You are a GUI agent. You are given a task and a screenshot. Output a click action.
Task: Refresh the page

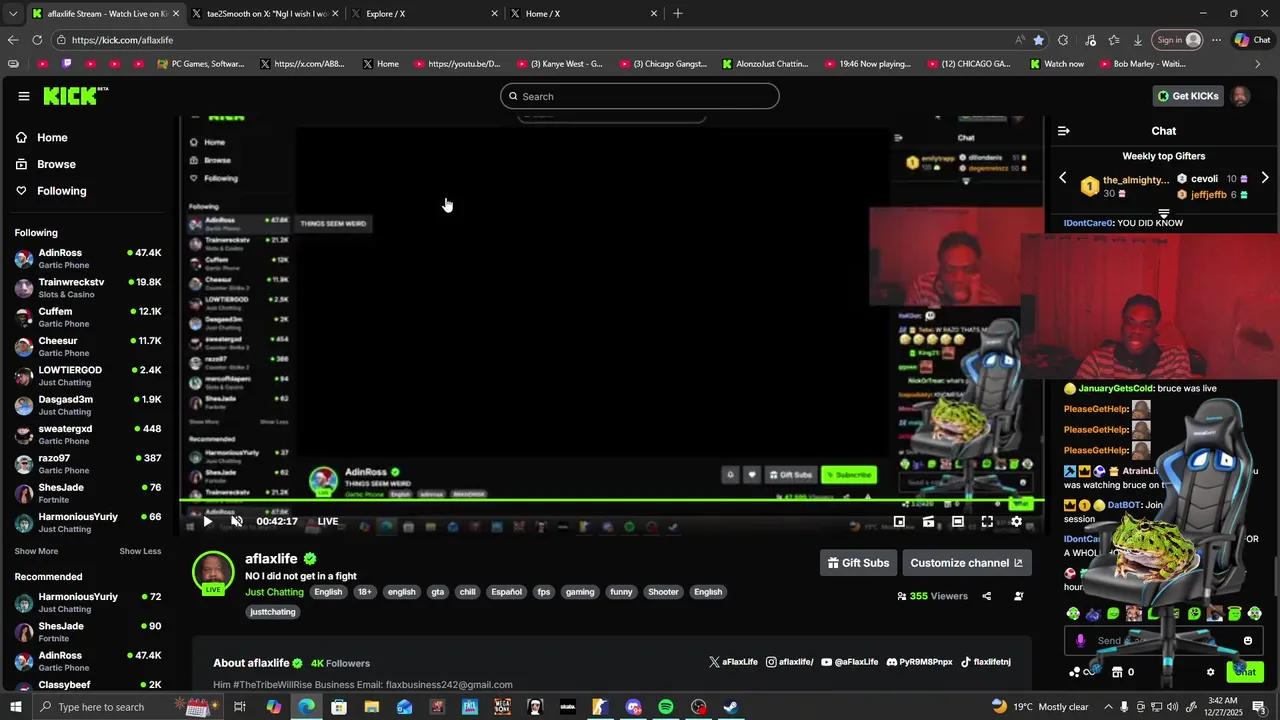(37, 40)
